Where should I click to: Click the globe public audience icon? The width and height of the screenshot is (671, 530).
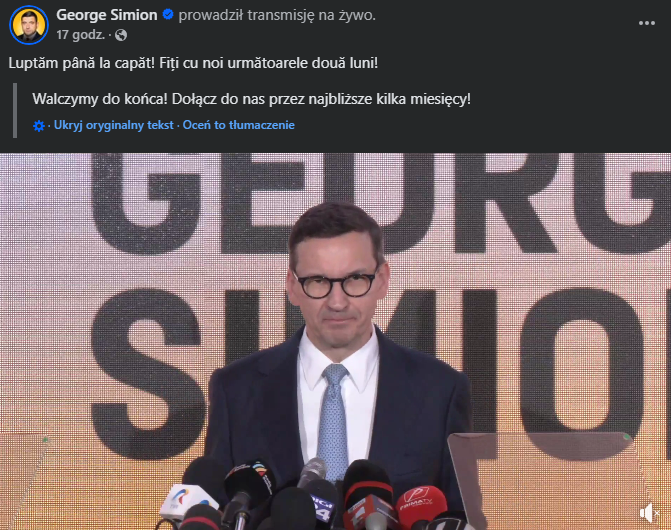121,35
